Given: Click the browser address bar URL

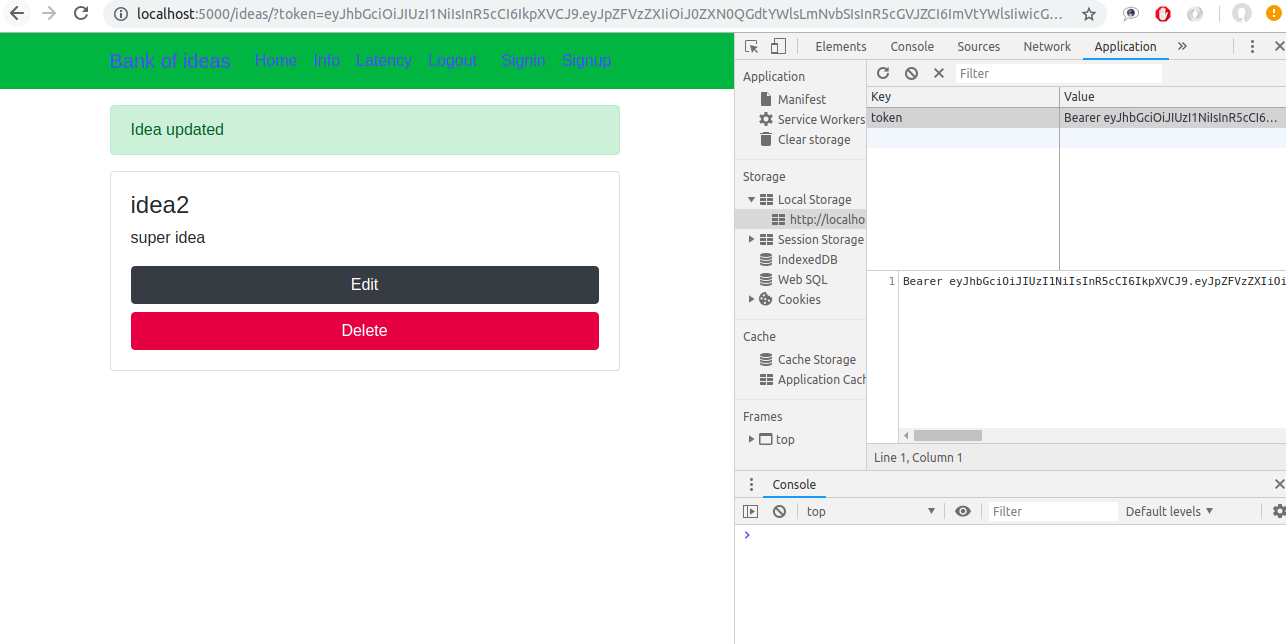Looking at the screenshot, I should [600, 14].
